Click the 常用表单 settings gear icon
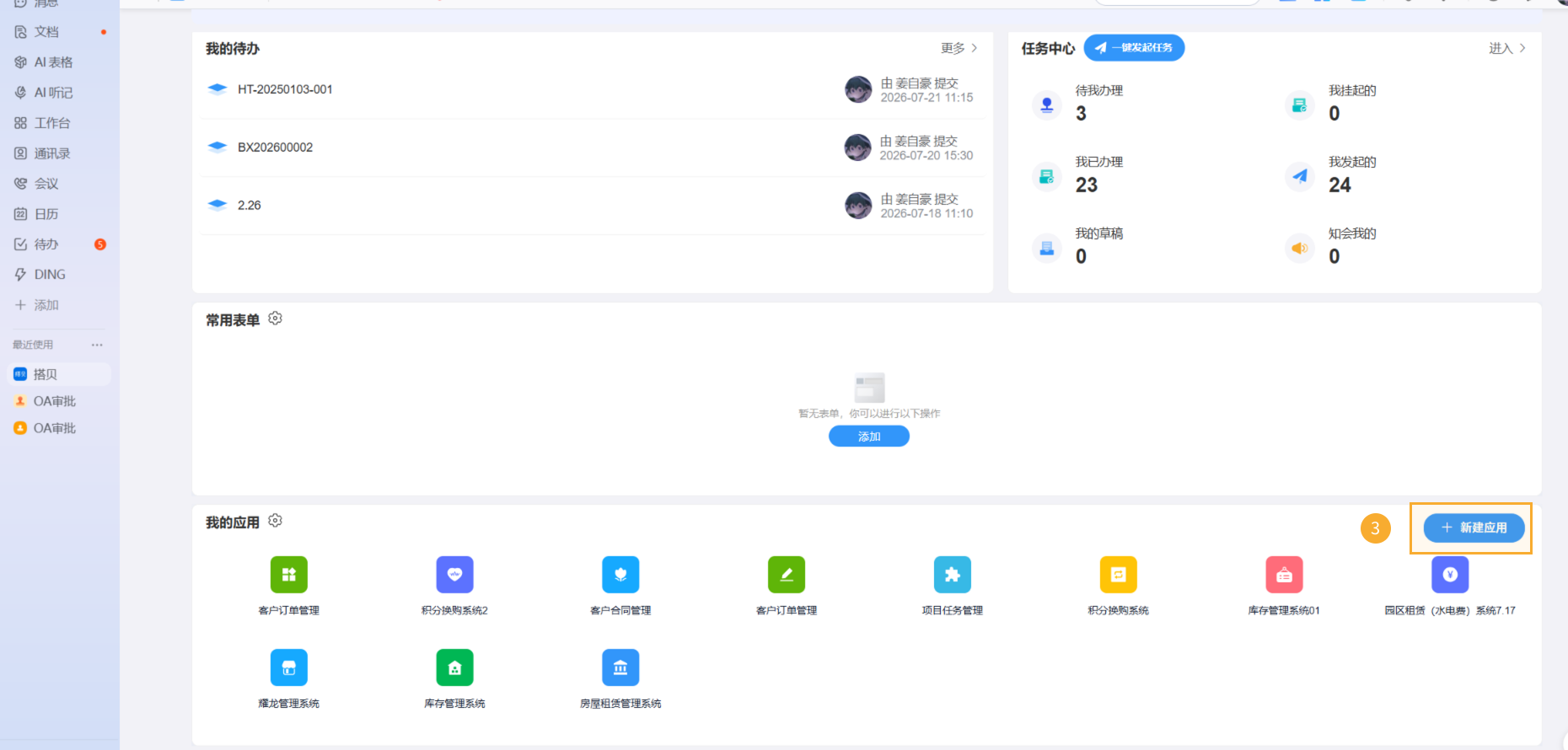Viewport: 1568px width, 750px height. click(275, 319)
